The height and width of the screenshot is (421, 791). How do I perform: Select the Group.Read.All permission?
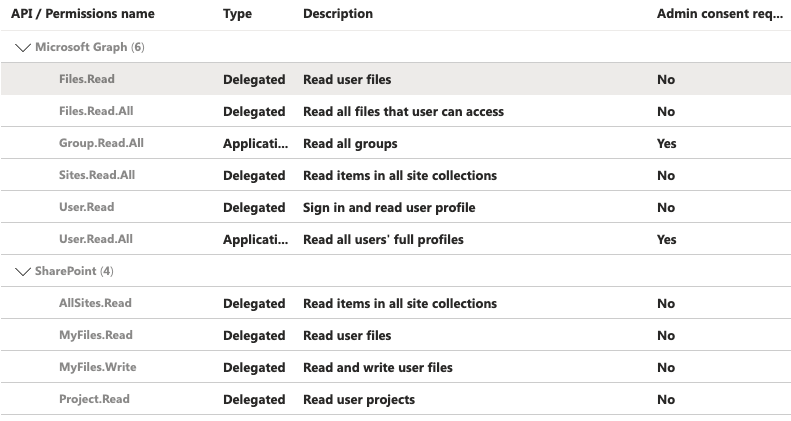point(101,143)
